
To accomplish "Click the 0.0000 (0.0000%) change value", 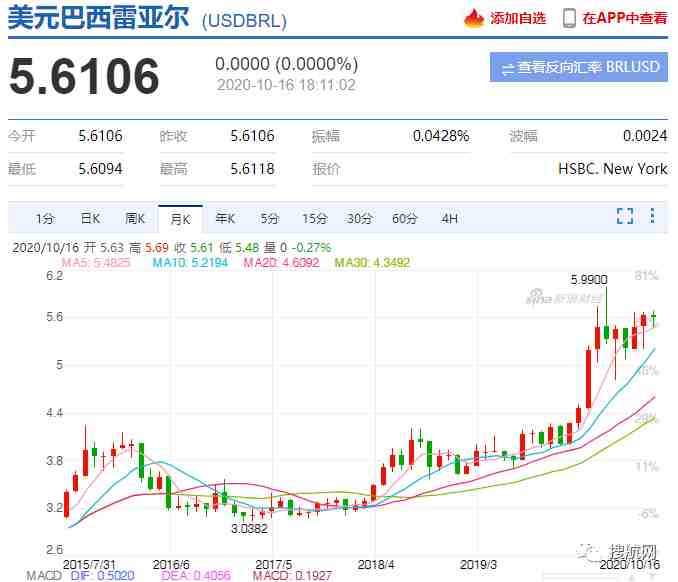I will coord(287,64).
